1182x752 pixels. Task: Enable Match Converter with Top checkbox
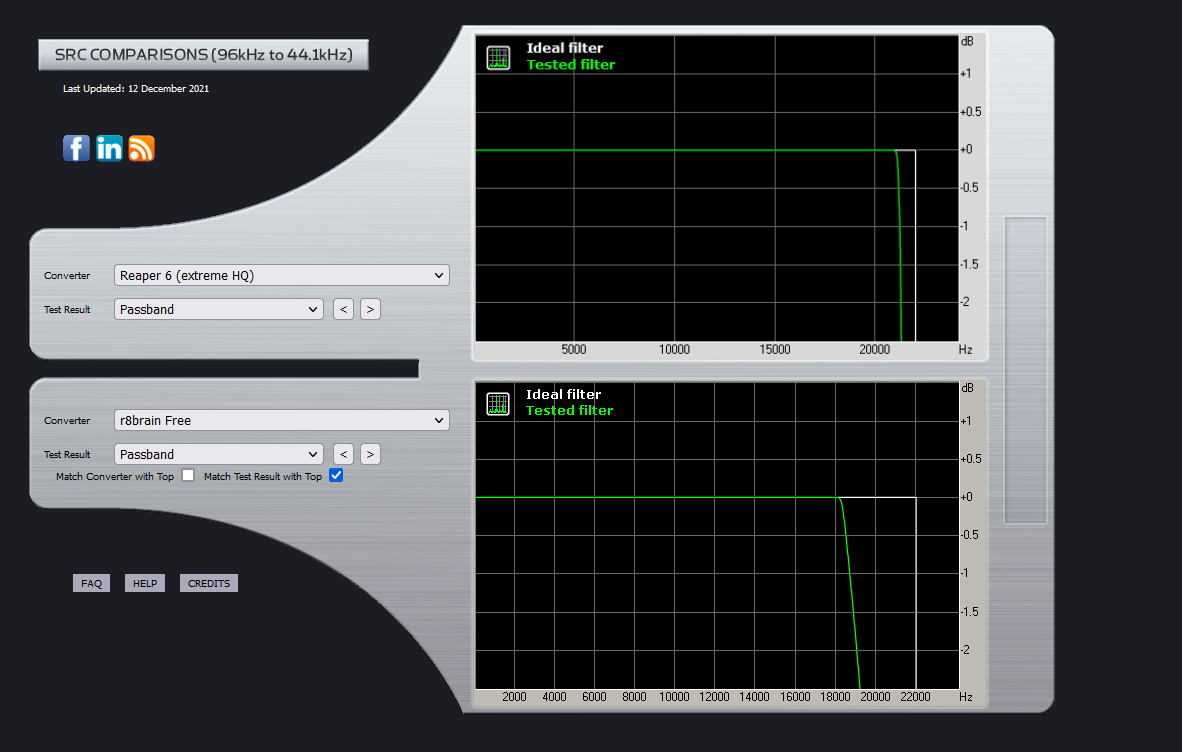[188, 475]
